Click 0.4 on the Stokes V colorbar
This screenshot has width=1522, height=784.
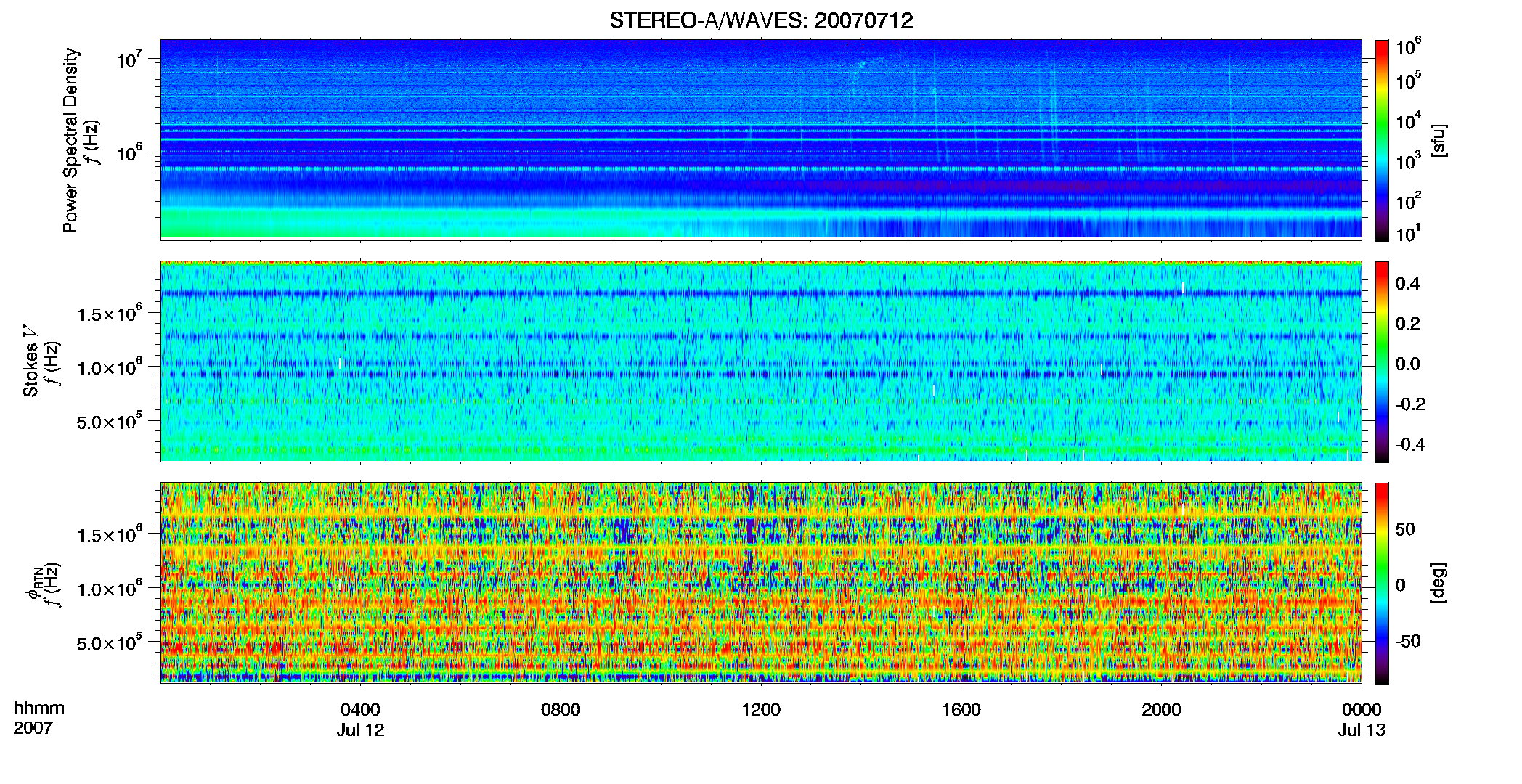(1407, 283)
